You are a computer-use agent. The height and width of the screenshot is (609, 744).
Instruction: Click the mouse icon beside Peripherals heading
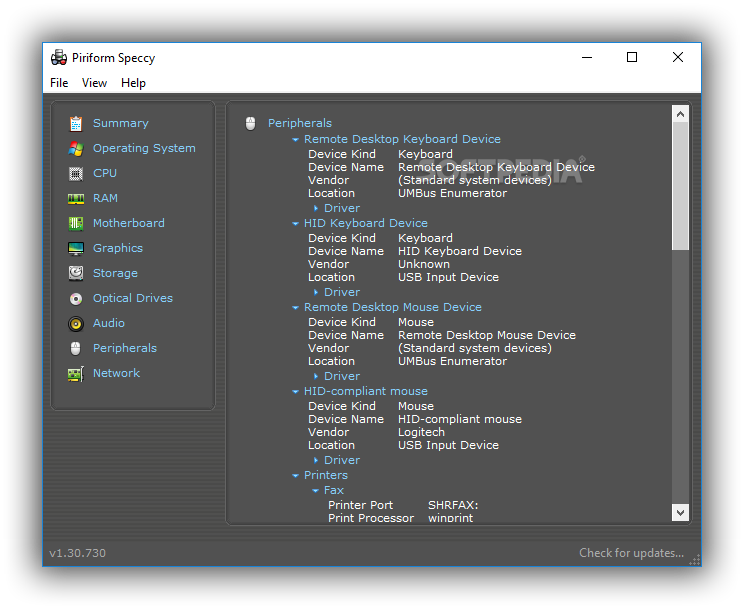pos(251,123)
